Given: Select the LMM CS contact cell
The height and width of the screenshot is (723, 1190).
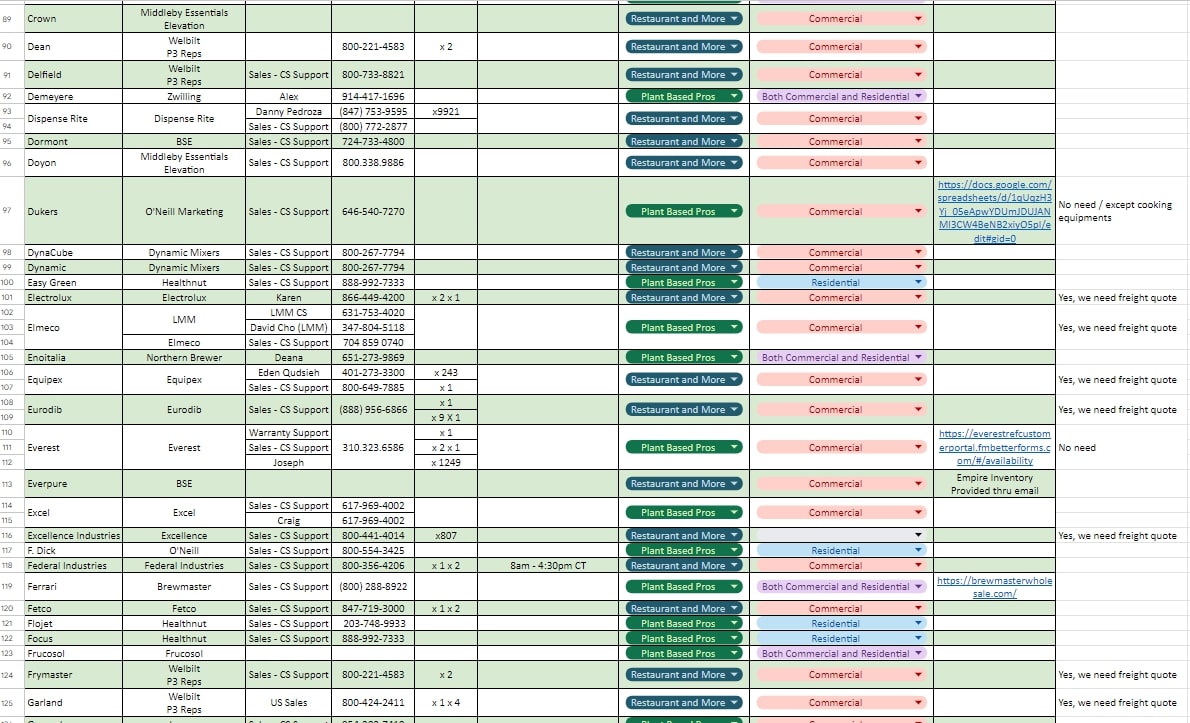Looking at the screenshot, I should tap(288, 313).
